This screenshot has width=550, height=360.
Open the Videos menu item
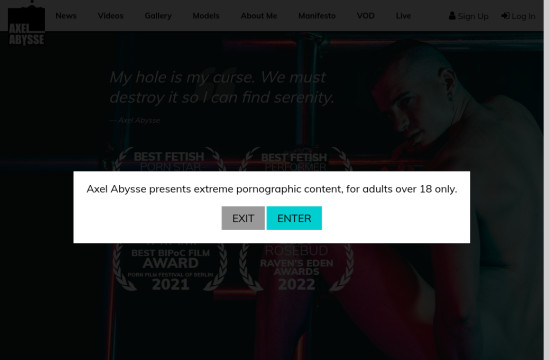coord(110,16)
